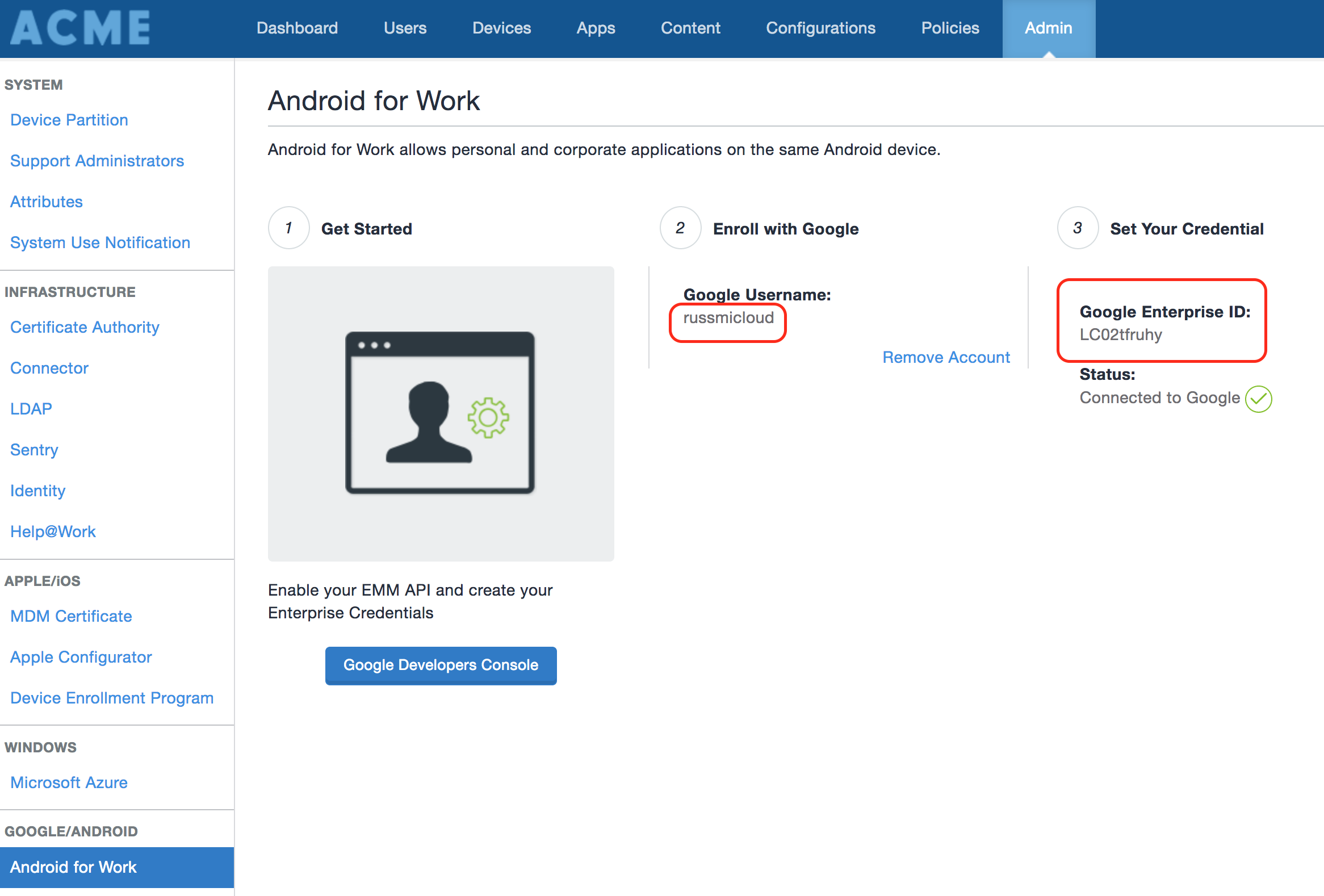This screenshot has height=896, width=1324.
Task: Select Android for Work in the sidebar
Action: point(73,867)
